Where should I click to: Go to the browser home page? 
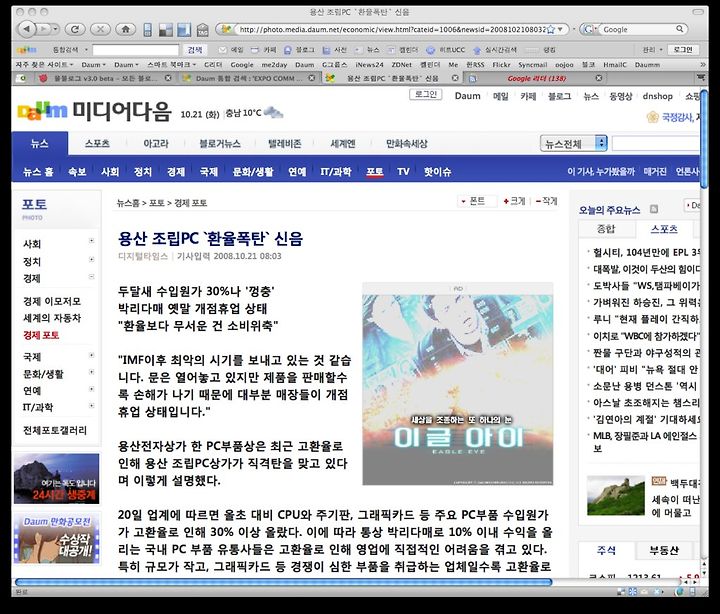125,29
